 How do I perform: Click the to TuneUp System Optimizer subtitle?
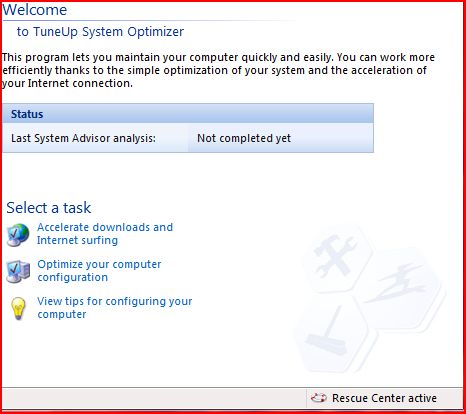[100, 32]
